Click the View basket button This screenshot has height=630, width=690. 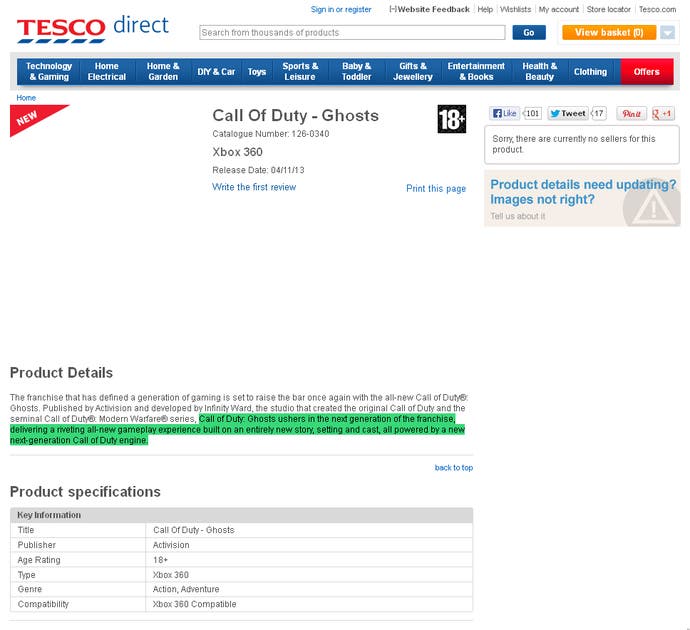pos(609,33)
